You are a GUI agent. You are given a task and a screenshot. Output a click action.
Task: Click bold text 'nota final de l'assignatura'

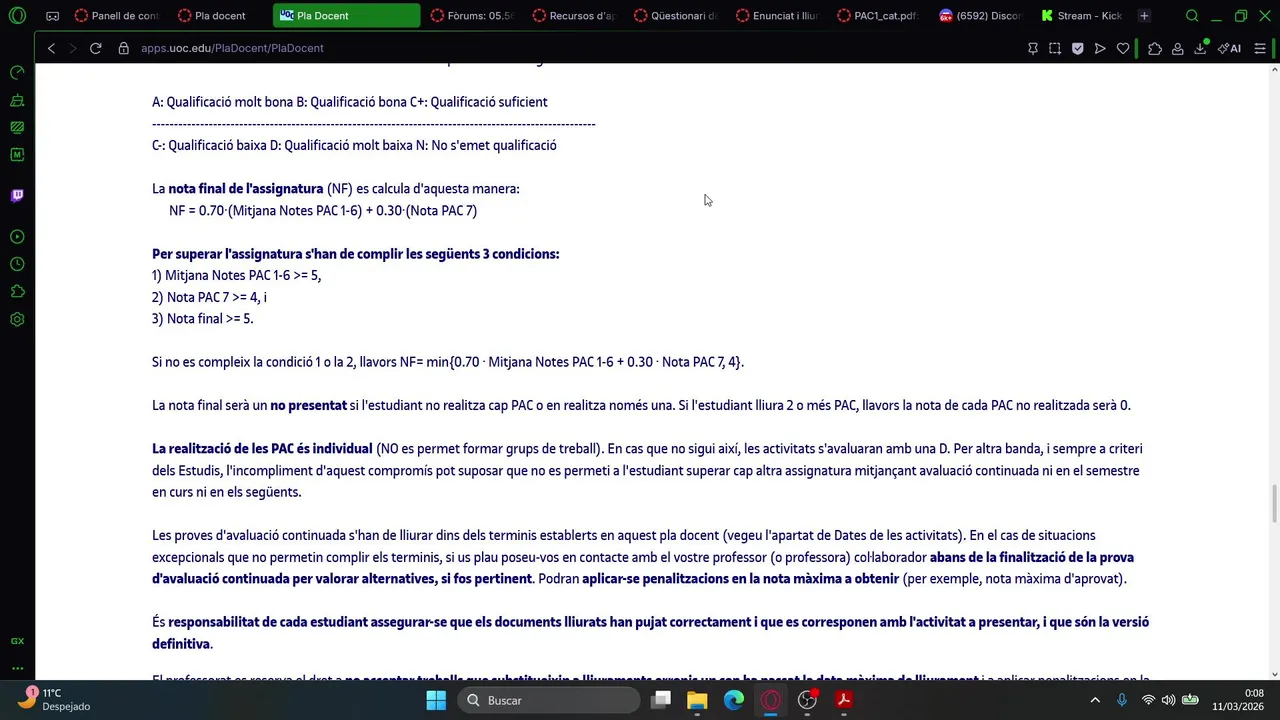pos(246,189)
